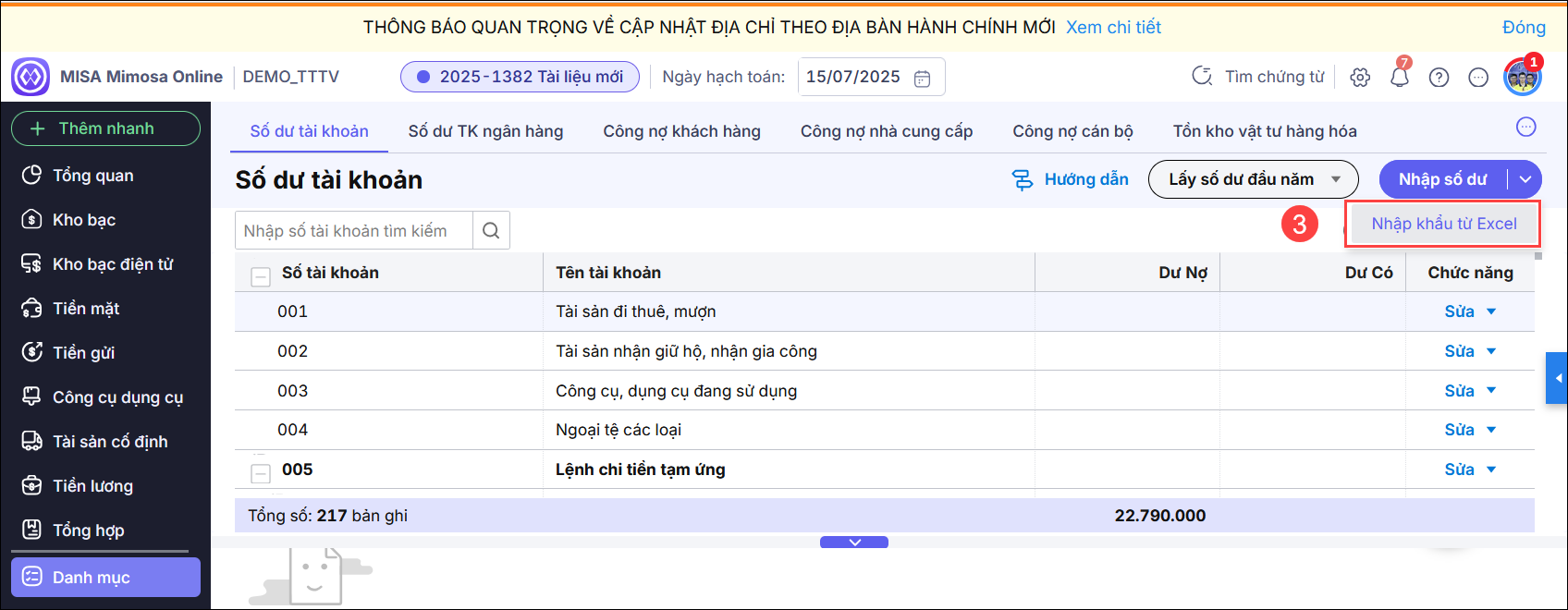Image resolution: width=1568 pixels, height=610 pixels.
Task: Click the Hướng dẫn guide icon
Action: coord(1023,180)
